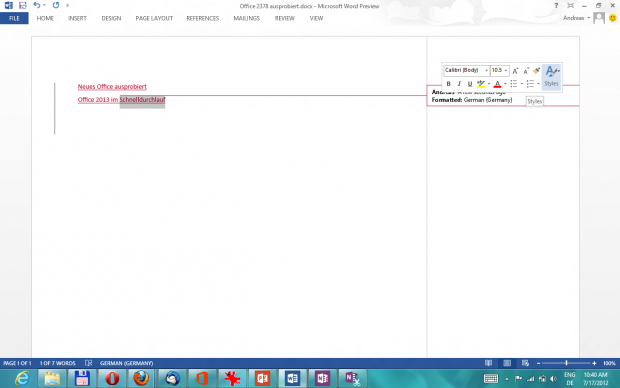620x388 pixels.
Task: Switch to the HOME ribbon tab
Action: [45, 18]
